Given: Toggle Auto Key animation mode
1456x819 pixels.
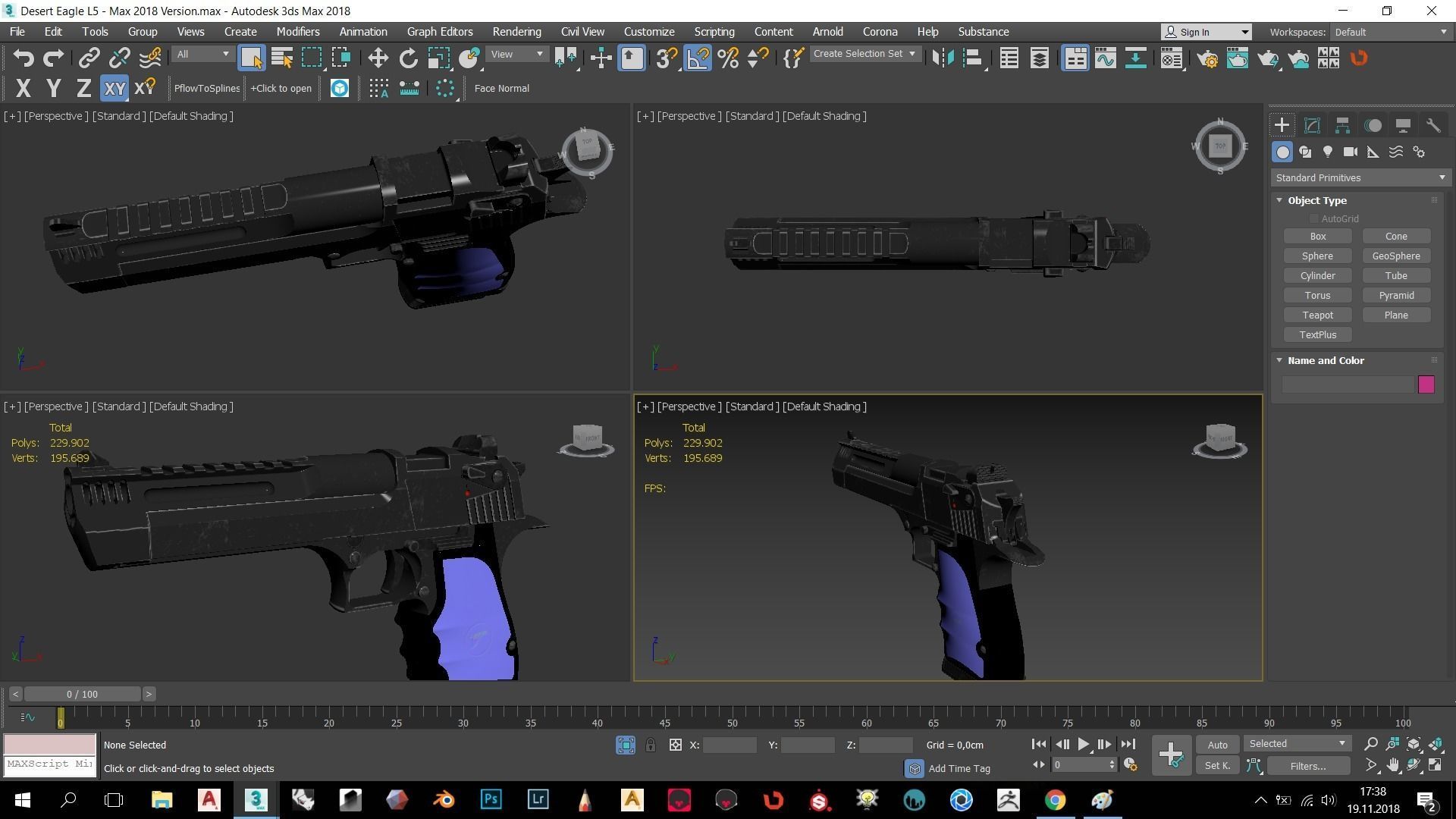Looking at the screenshot, I should [x=1217, y=745].
